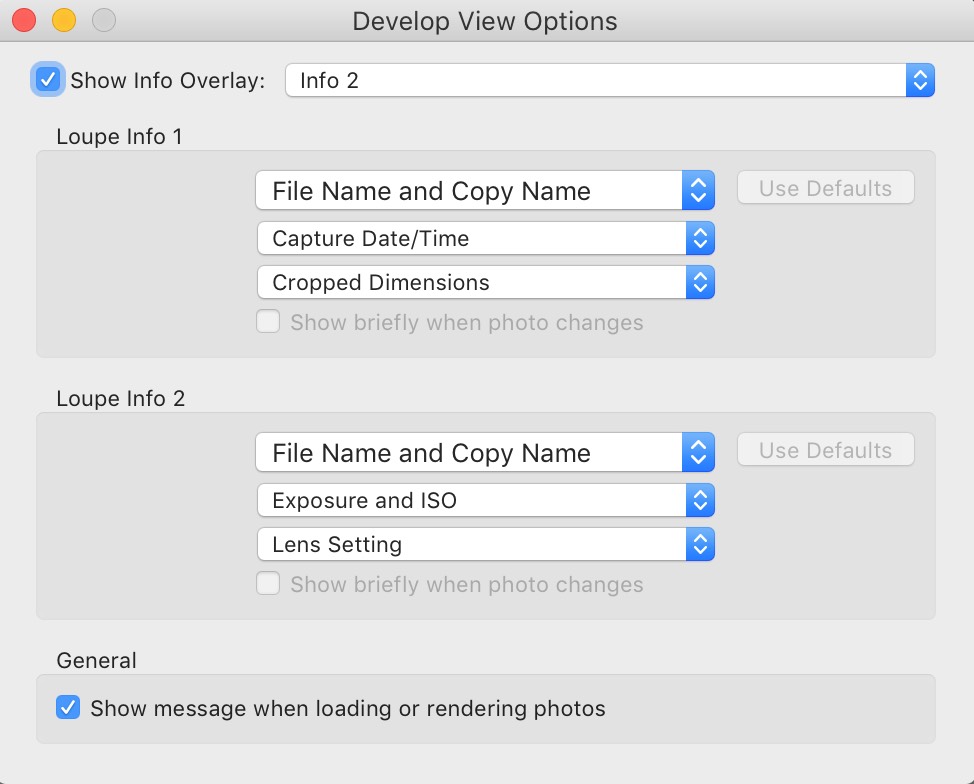Enable Show briefly when photo changes in Loupe Info 2
This screenshot has height=784, width=974.
pos(268,584)
